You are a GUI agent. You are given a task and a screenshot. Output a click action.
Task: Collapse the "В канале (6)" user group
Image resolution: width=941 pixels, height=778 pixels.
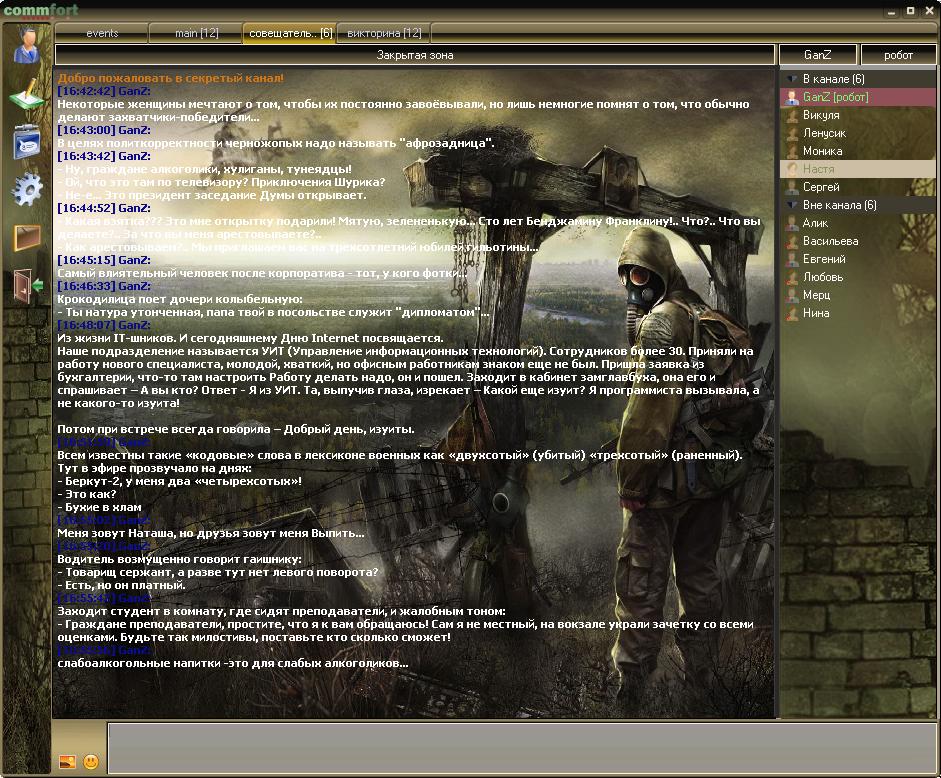coord(793,79)
